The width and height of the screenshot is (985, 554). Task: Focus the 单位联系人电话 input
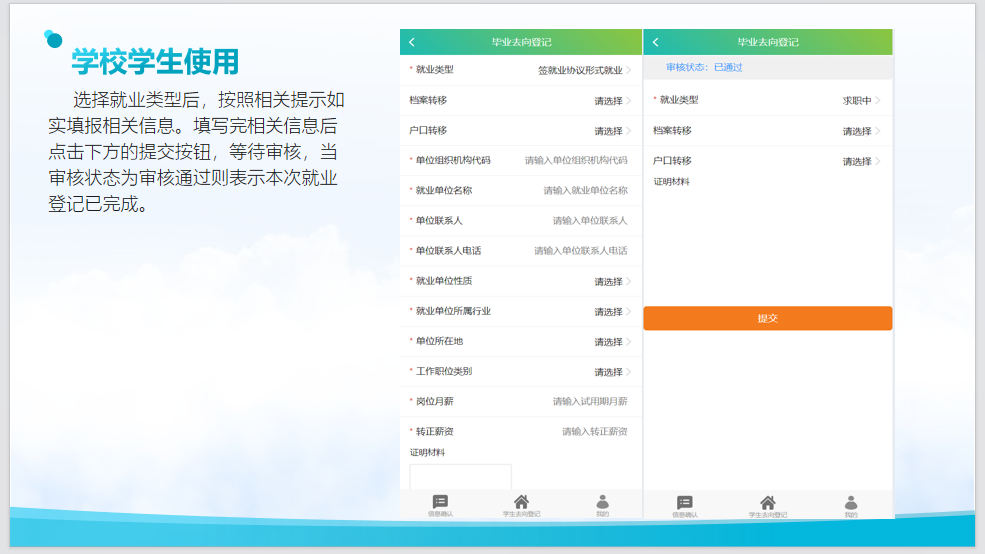click(580, 251)
